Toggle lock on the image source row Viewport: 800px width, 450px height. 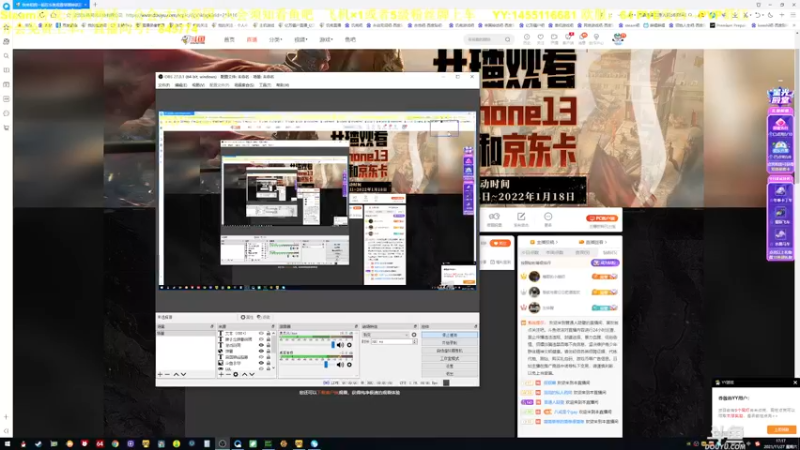(268, 363)
